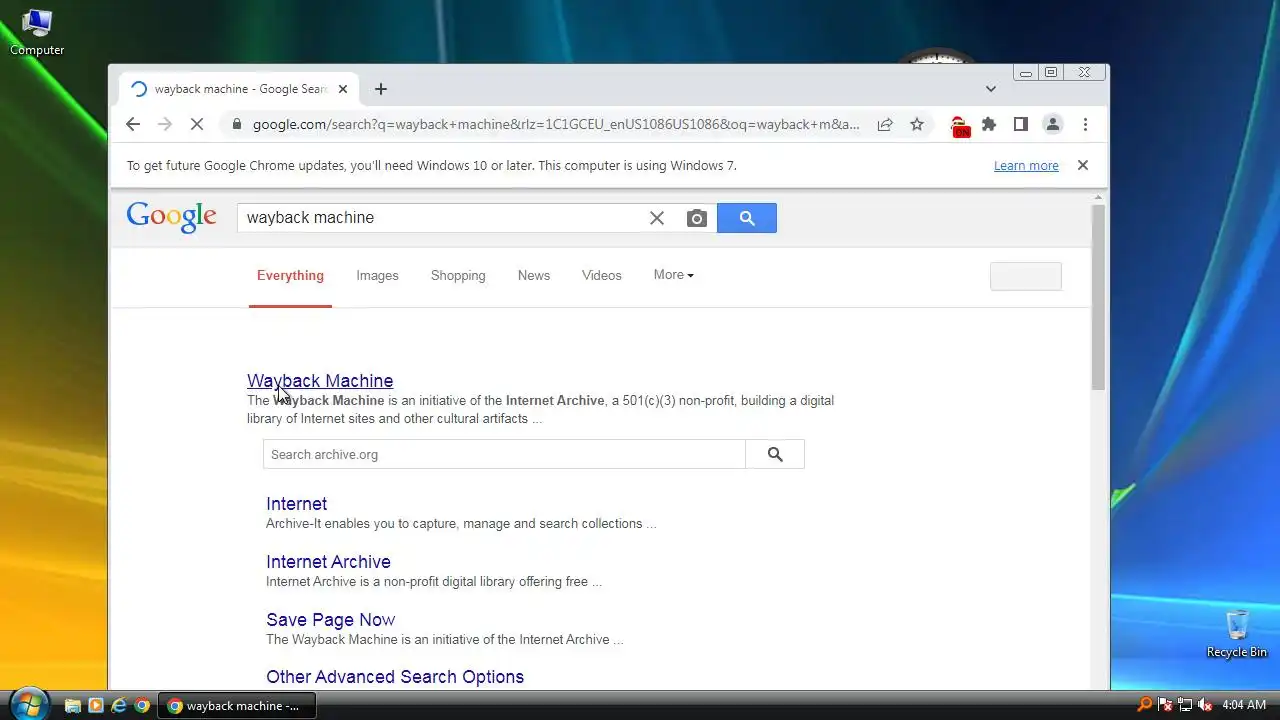The height and width of the screenshot is (720, 1280).
Task: Open Chrome's three-dot menu
Action: coord(1085,124)
